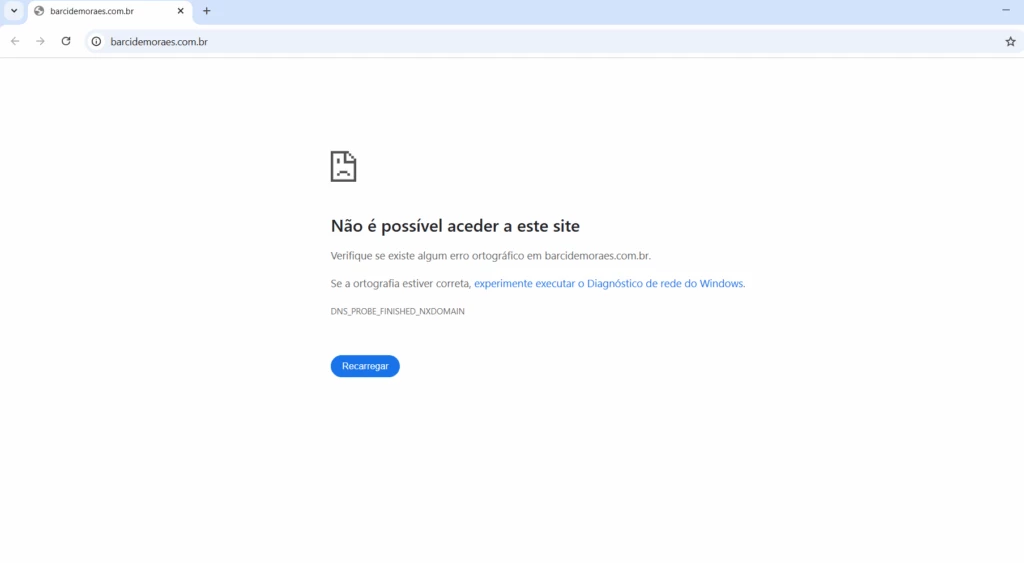Viewport: 1024px width, 563px height.
Task: Open a new tab with the plus icon
Action: coord(207,11)
